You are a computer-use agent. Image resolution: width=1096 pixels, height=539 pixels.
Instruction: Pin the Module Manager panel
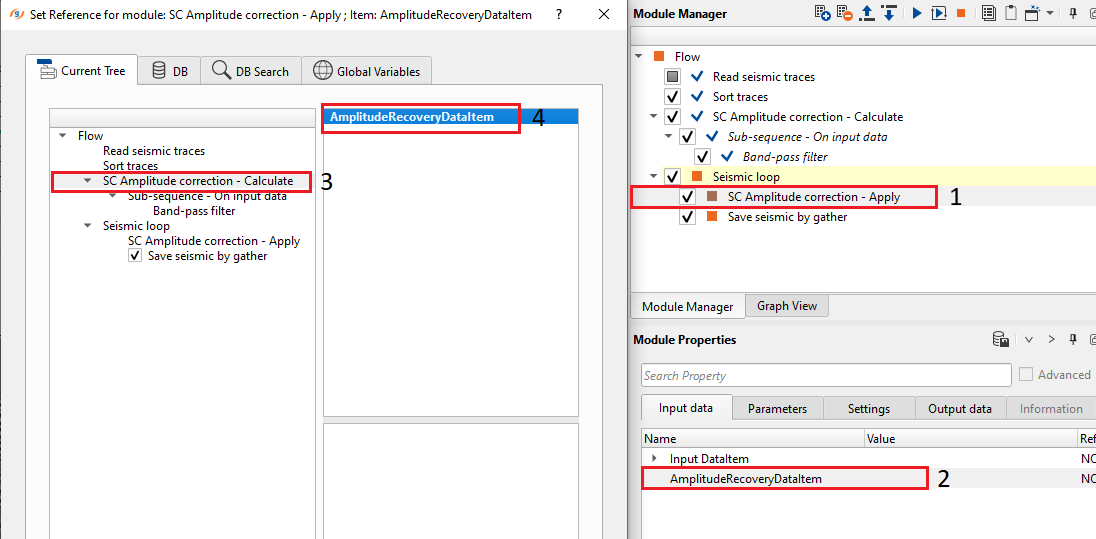pyautogui.click(x=1073, y=13)
